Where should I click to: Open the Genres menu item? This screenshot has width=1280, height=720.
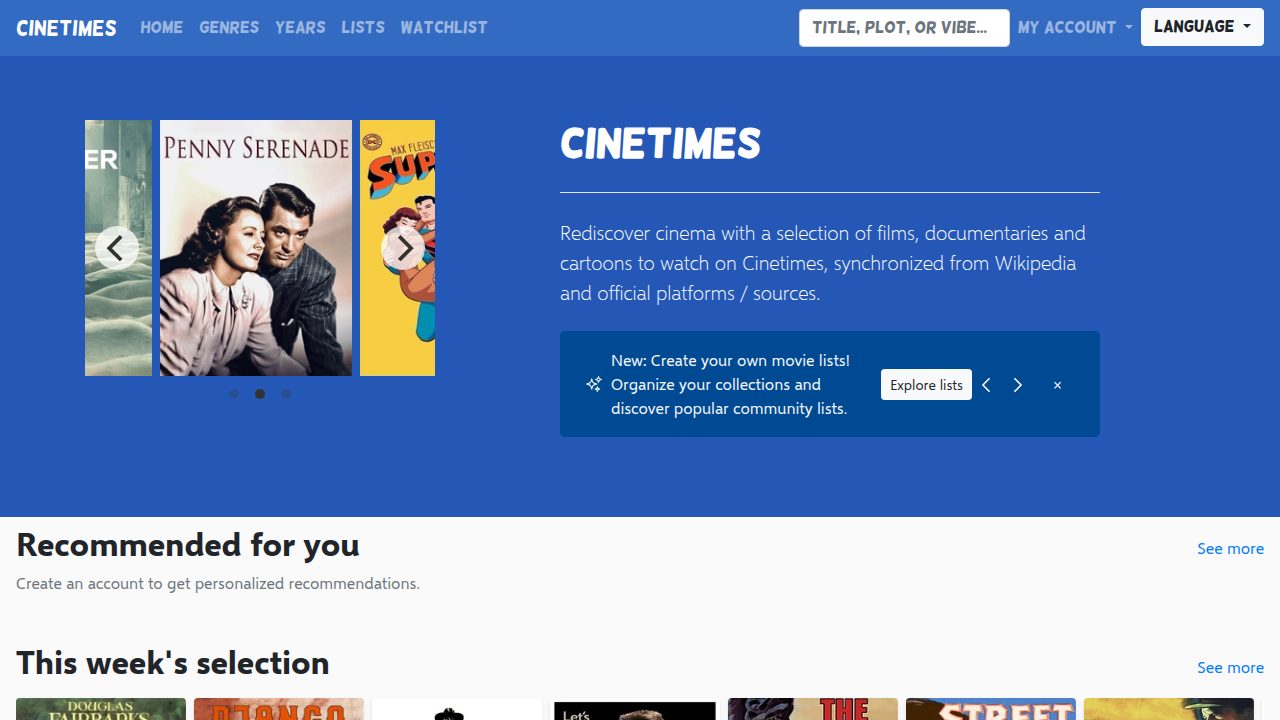229,27
